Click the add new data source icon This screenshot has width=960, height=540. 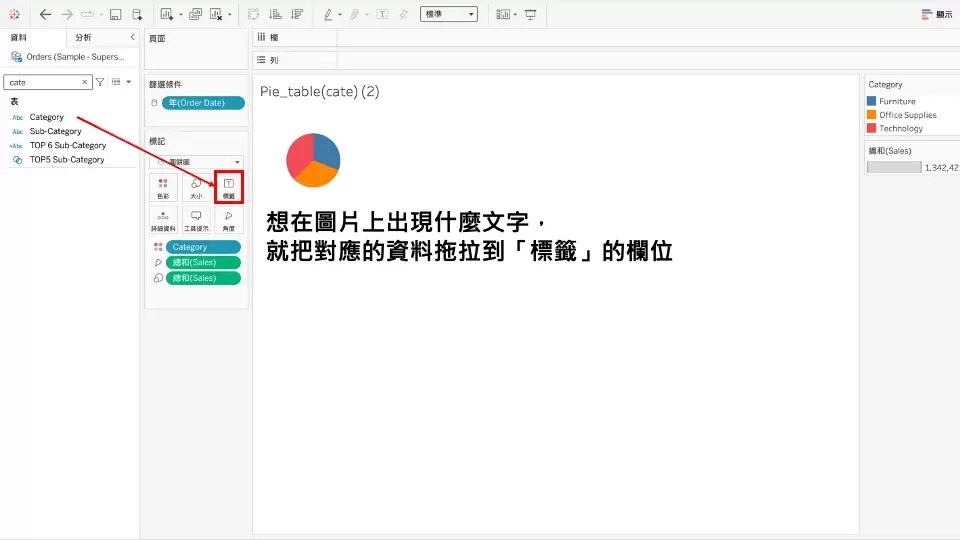tap(137, 14)
